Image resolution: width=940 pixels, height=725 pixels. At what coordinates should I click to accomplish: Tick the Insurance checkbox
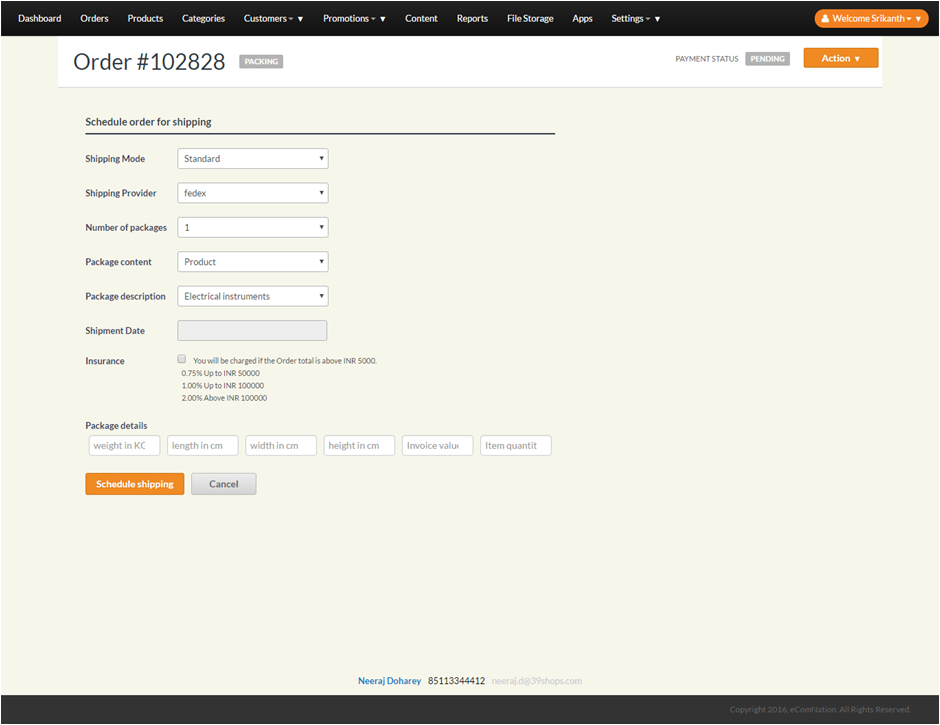[x=182, y=359]
